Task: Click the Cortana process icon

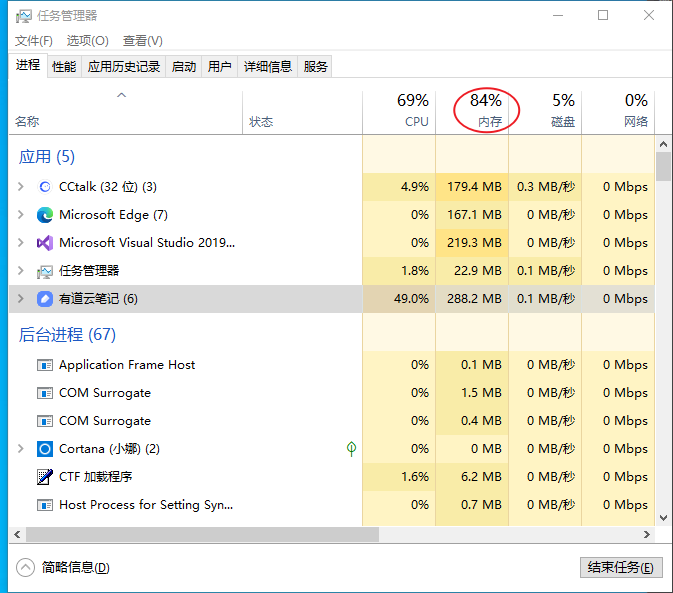Action: [45, 449]
